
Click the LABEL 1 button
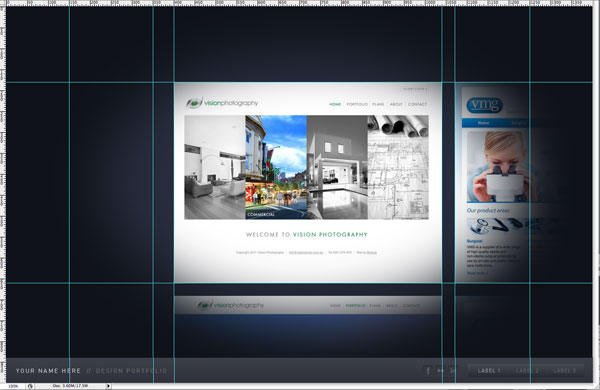pyautogui.click(x=489, y=370)
